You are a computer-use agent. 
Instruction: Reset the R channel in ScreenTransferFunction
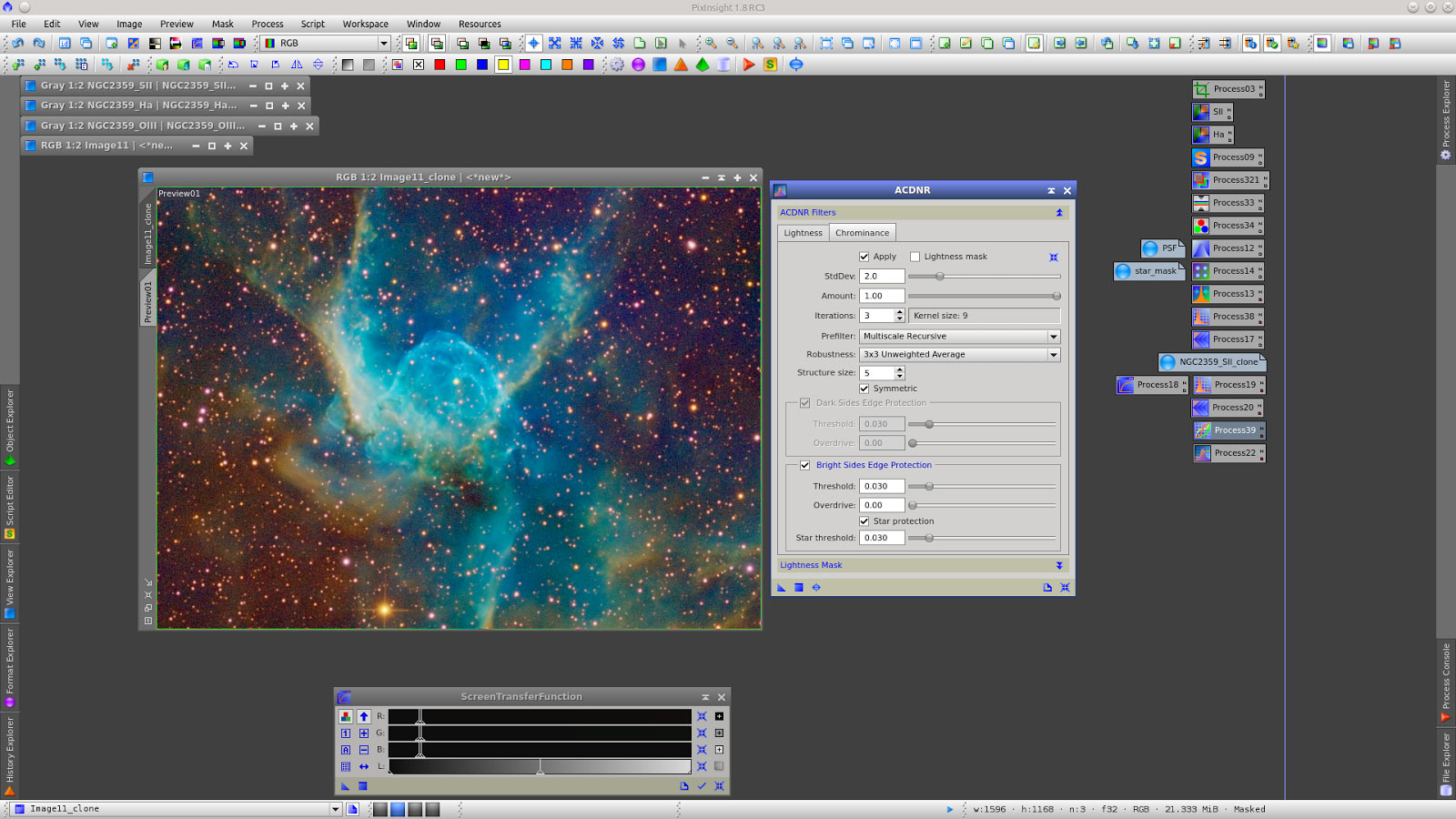(702, 717)
